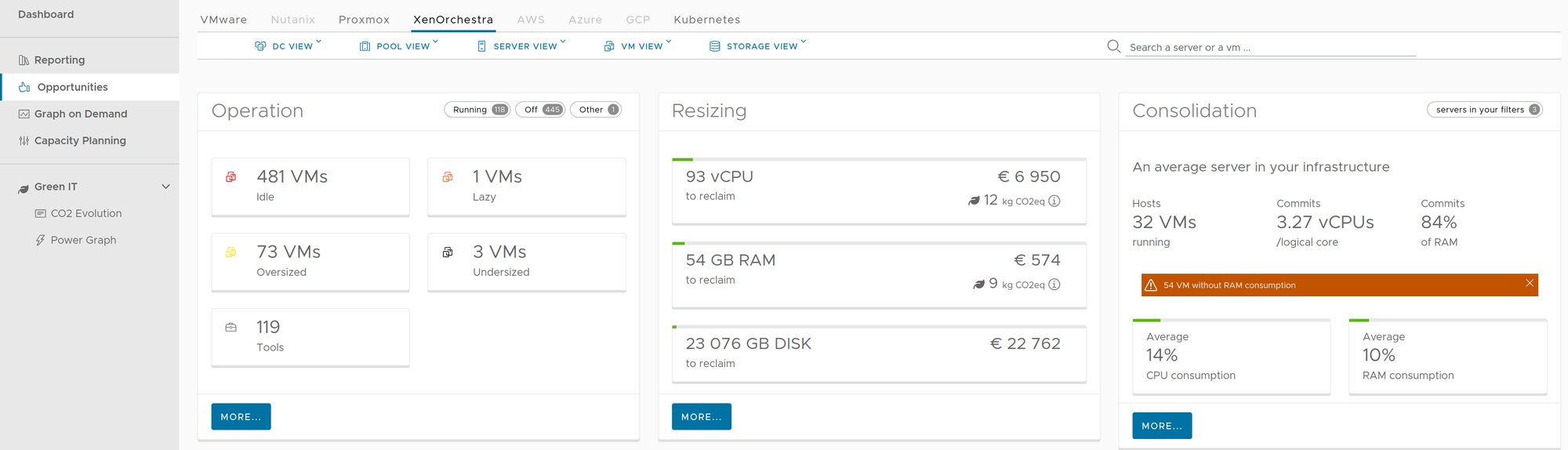Dismiss the 54 VM without RAM warning
1568x450 pixels.
[1529, 283]
